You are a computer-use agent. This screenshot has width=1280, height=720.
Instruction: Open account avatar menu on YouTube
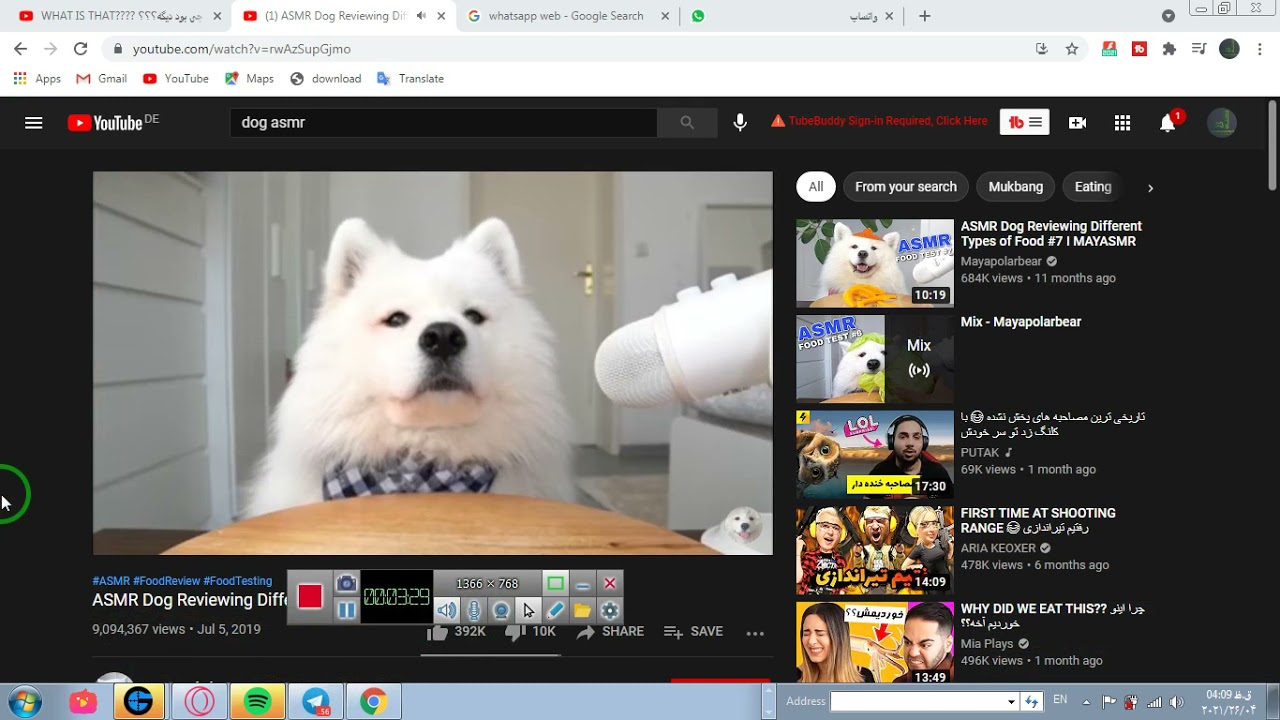click(x=1221, y=122)
